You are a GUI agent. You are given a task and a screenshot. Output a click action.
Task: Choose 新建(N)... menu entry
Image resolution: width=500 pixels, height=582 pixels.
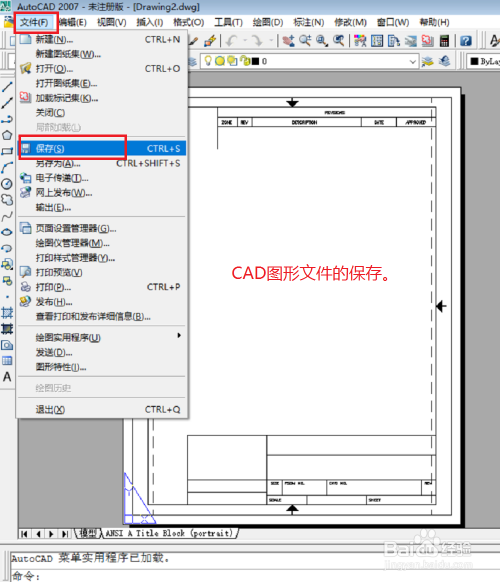(x=102, y=39)
